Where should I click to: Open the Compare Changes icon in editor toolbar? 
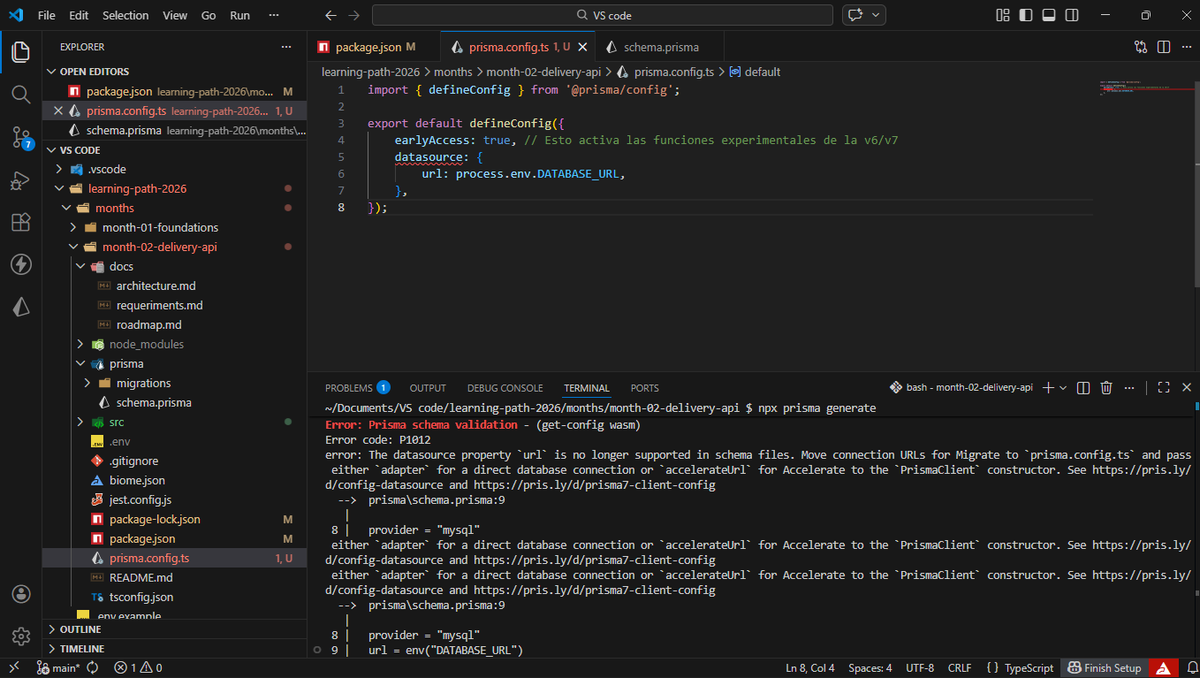click(1141, 47)
